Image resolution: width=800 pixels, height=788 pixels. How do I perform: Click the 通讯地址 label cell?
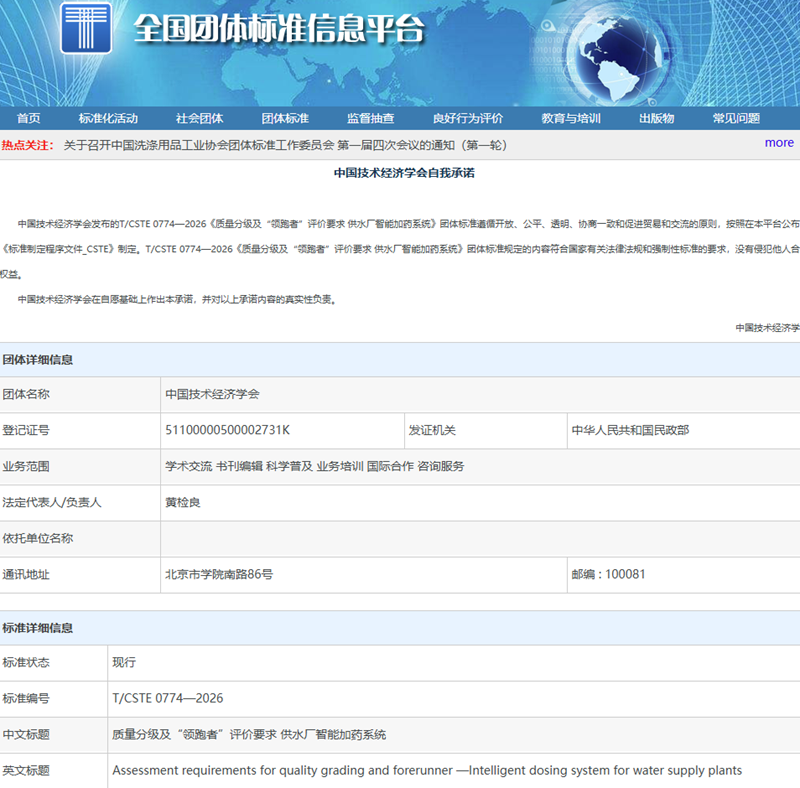click(80, 575)
